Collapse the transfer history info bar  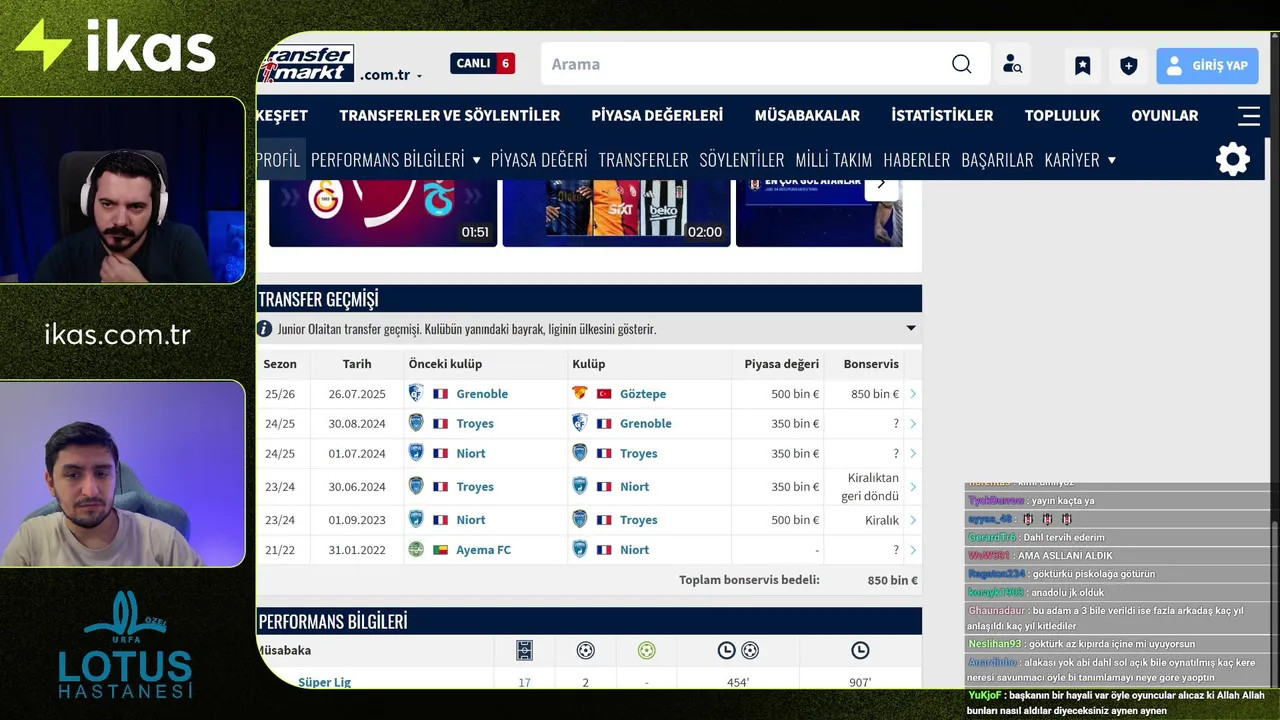click(x=911, y=328)
